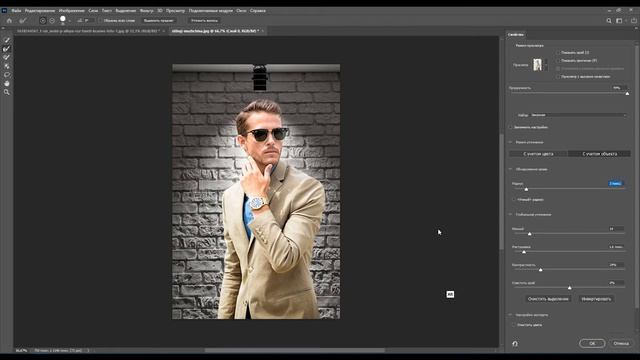Select the Object Selection tool
Image resolution: width=640 pixels, height=360 pixels.
click(x=7, y=66)
